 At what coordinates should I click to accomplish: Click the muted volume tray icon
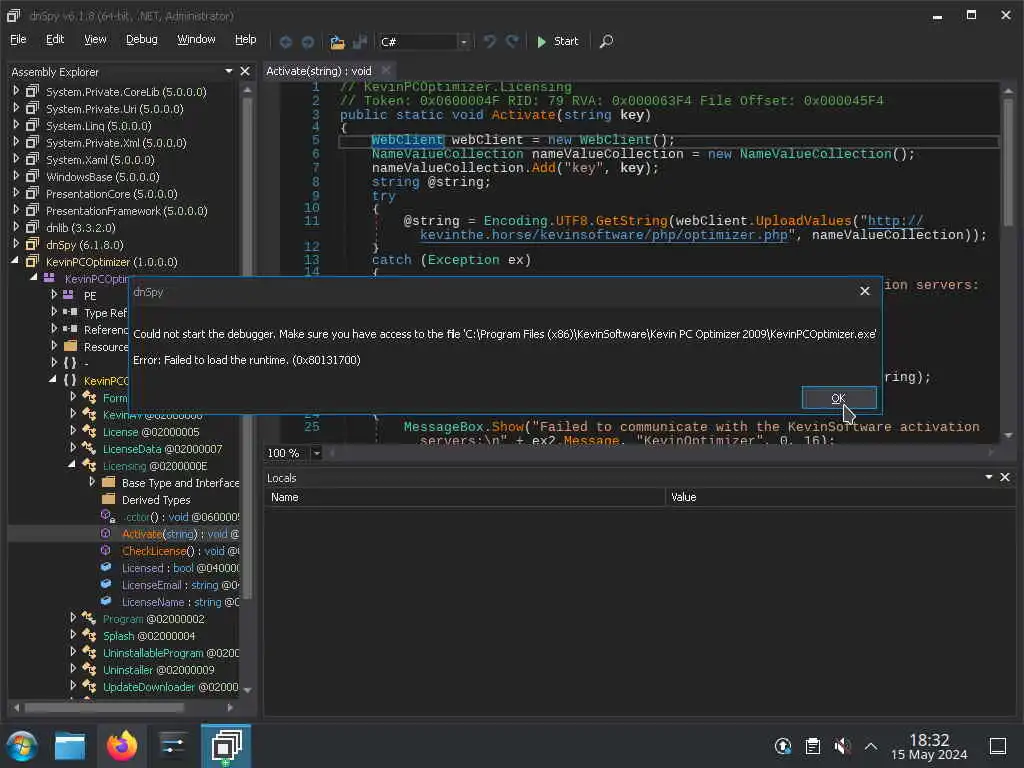[x=842, y=746]
